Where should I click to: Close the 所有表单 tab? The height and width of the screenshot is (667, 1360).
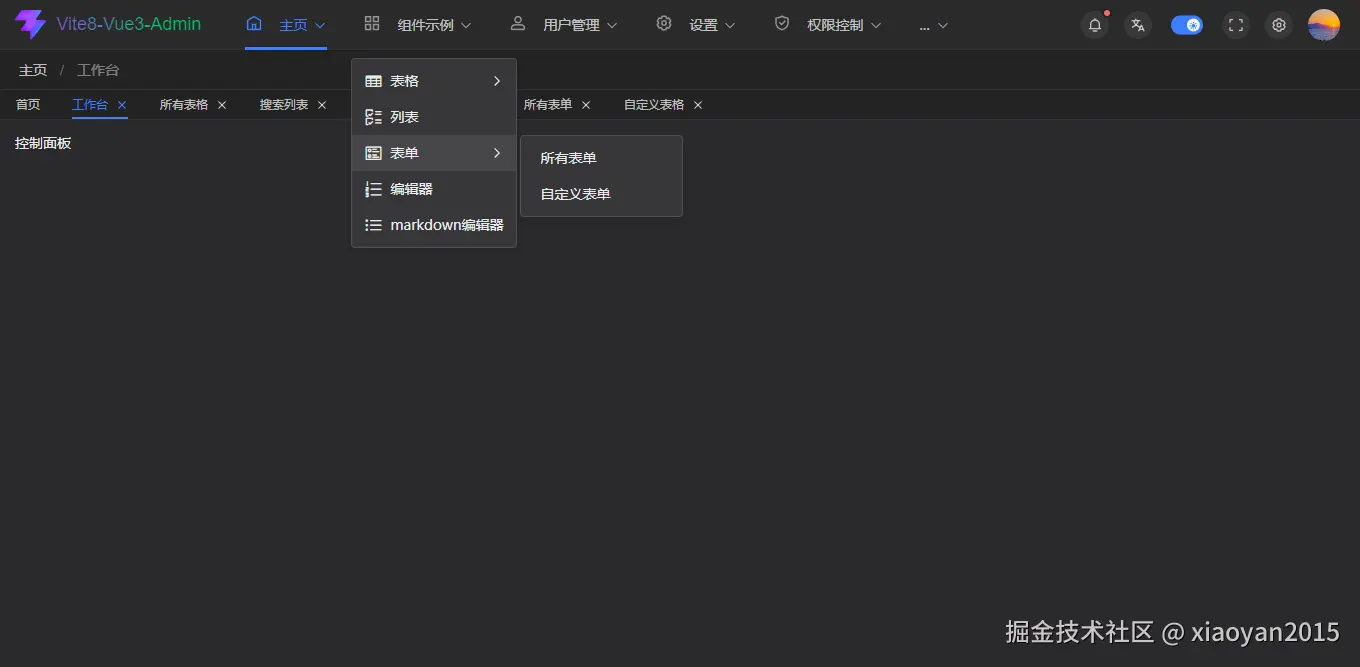[x=586, y=105]
